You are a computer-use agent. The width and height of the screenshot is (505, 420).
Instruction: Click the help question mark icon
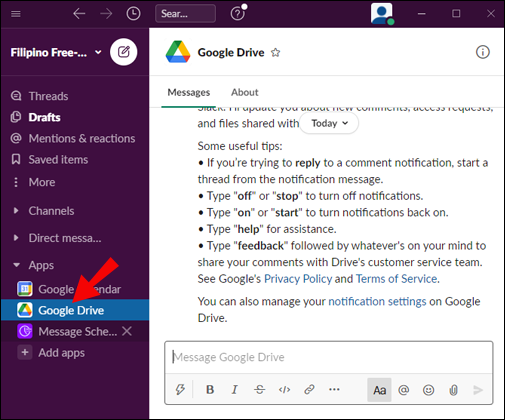(x=238, y=14)
